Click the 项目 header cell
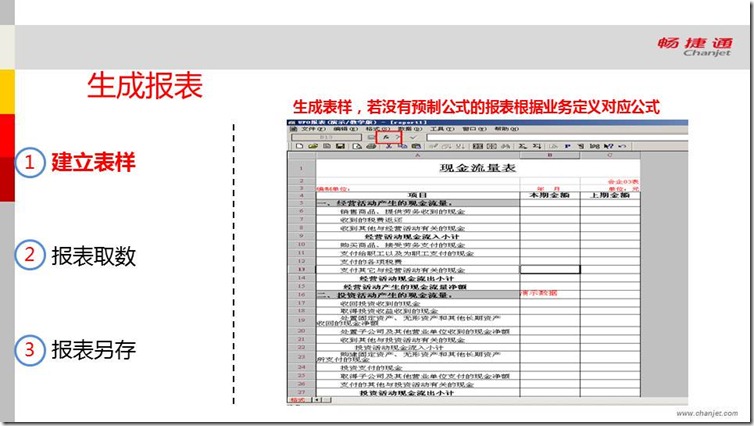754x426 pixels. (x=417, y=195)
